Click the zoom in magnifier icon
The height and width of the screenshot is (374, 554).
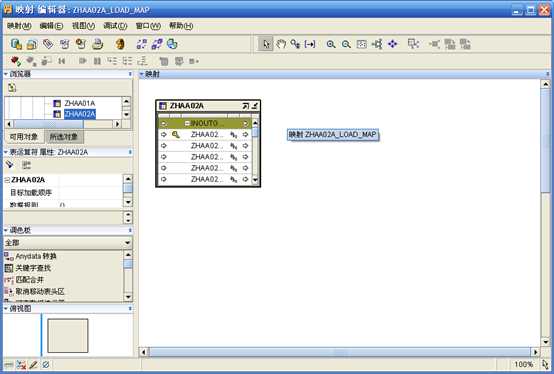(x=331, y=44)
